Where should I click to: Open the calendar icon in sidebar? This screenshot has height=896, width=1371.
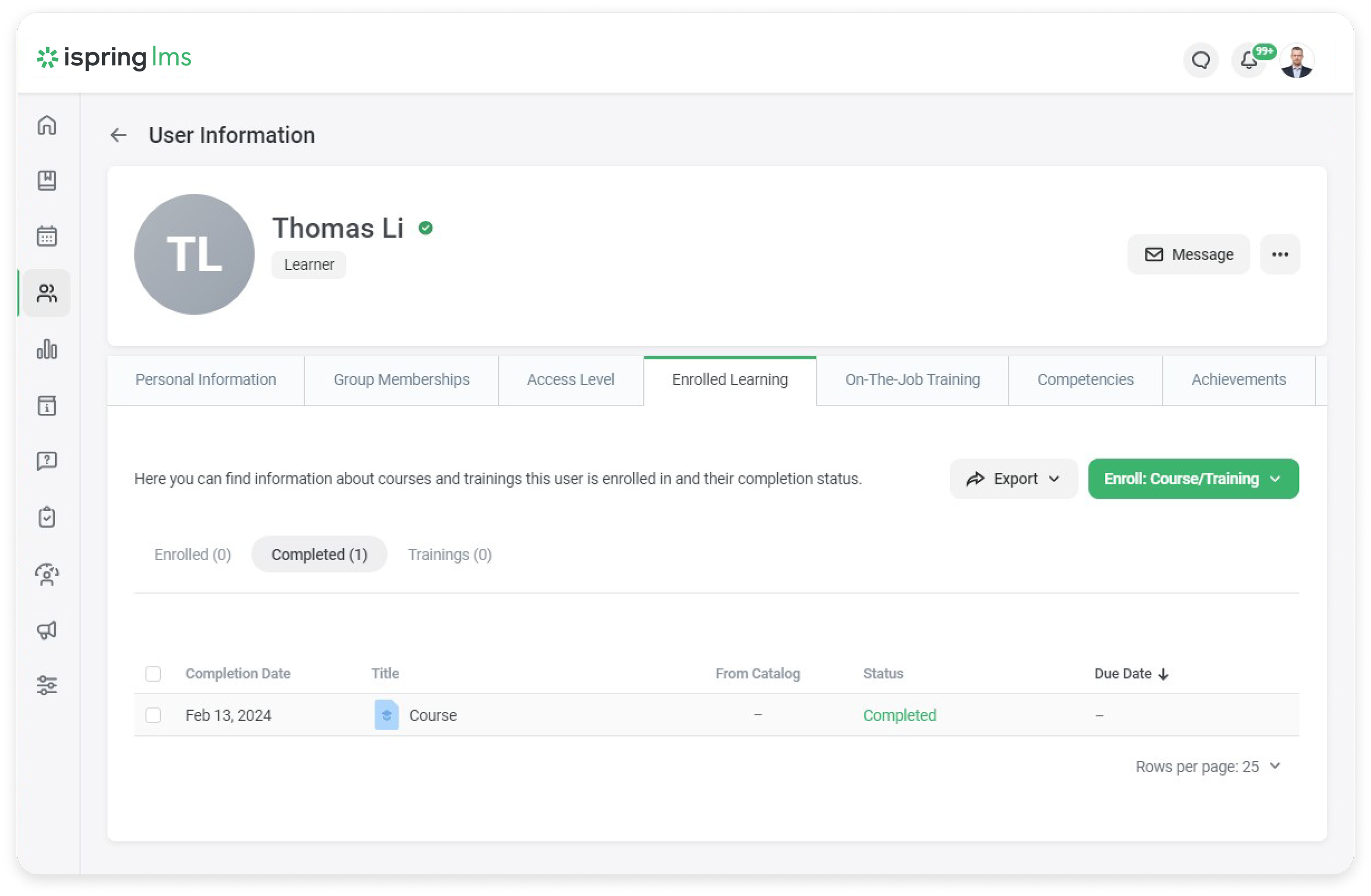pyautogui.click(x=47, y=236)
